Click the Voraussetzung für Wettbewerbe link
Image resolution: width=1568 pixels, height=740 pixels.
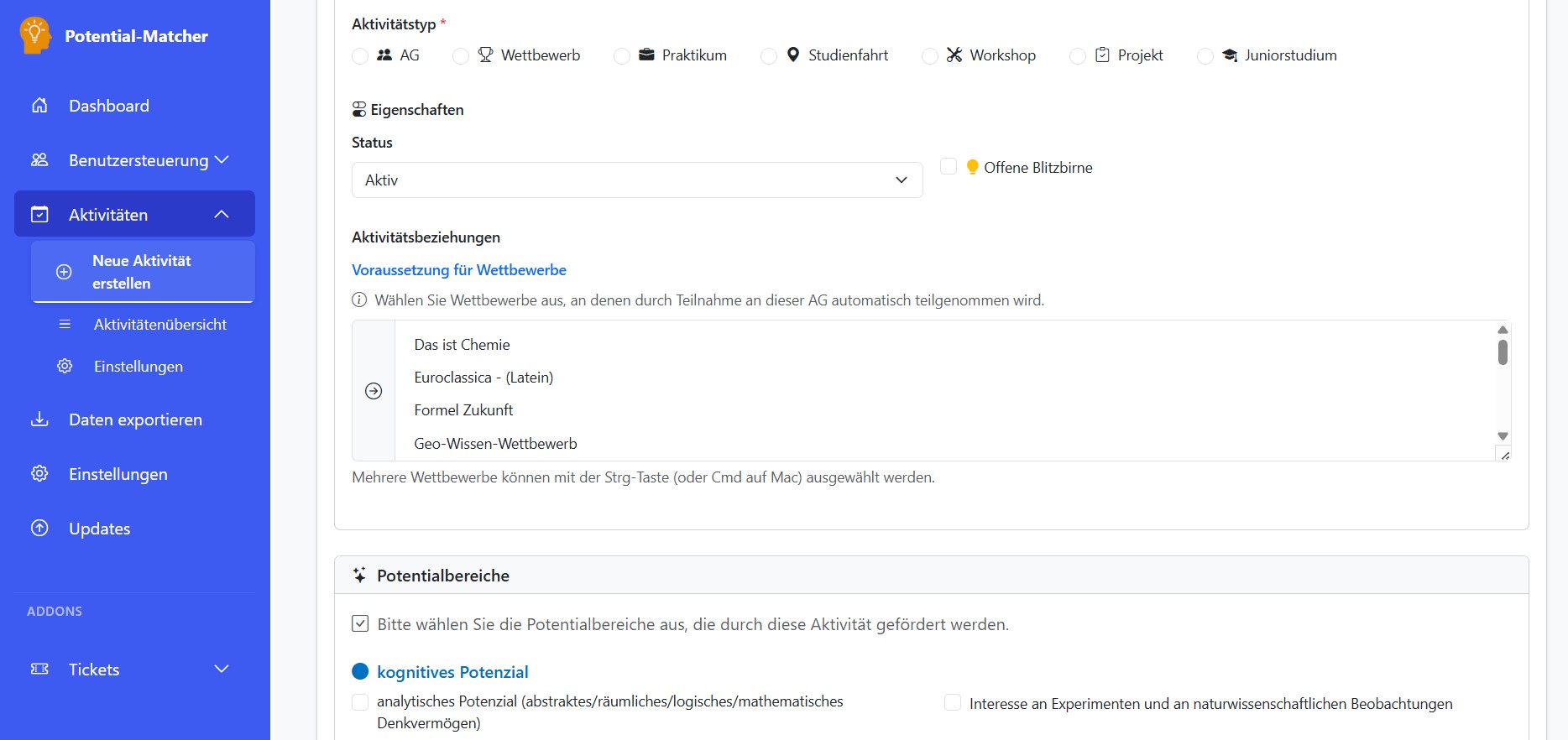[x=459, y=270]
